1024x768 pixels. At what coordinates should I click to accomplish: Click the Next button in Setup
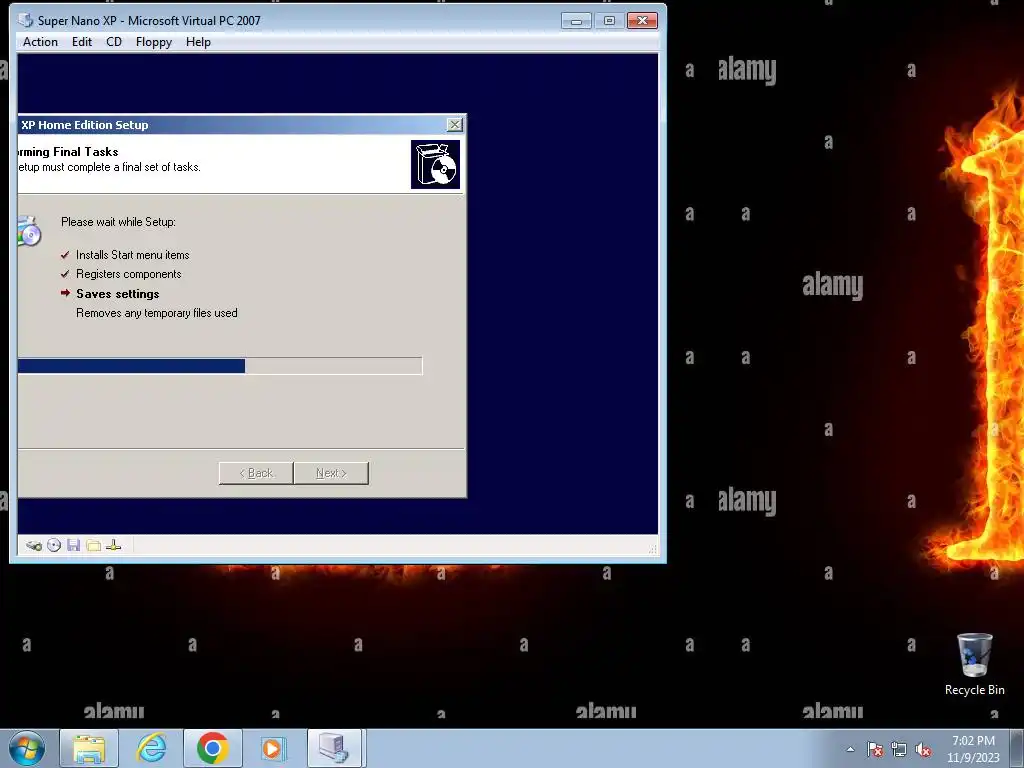(331, 473)
